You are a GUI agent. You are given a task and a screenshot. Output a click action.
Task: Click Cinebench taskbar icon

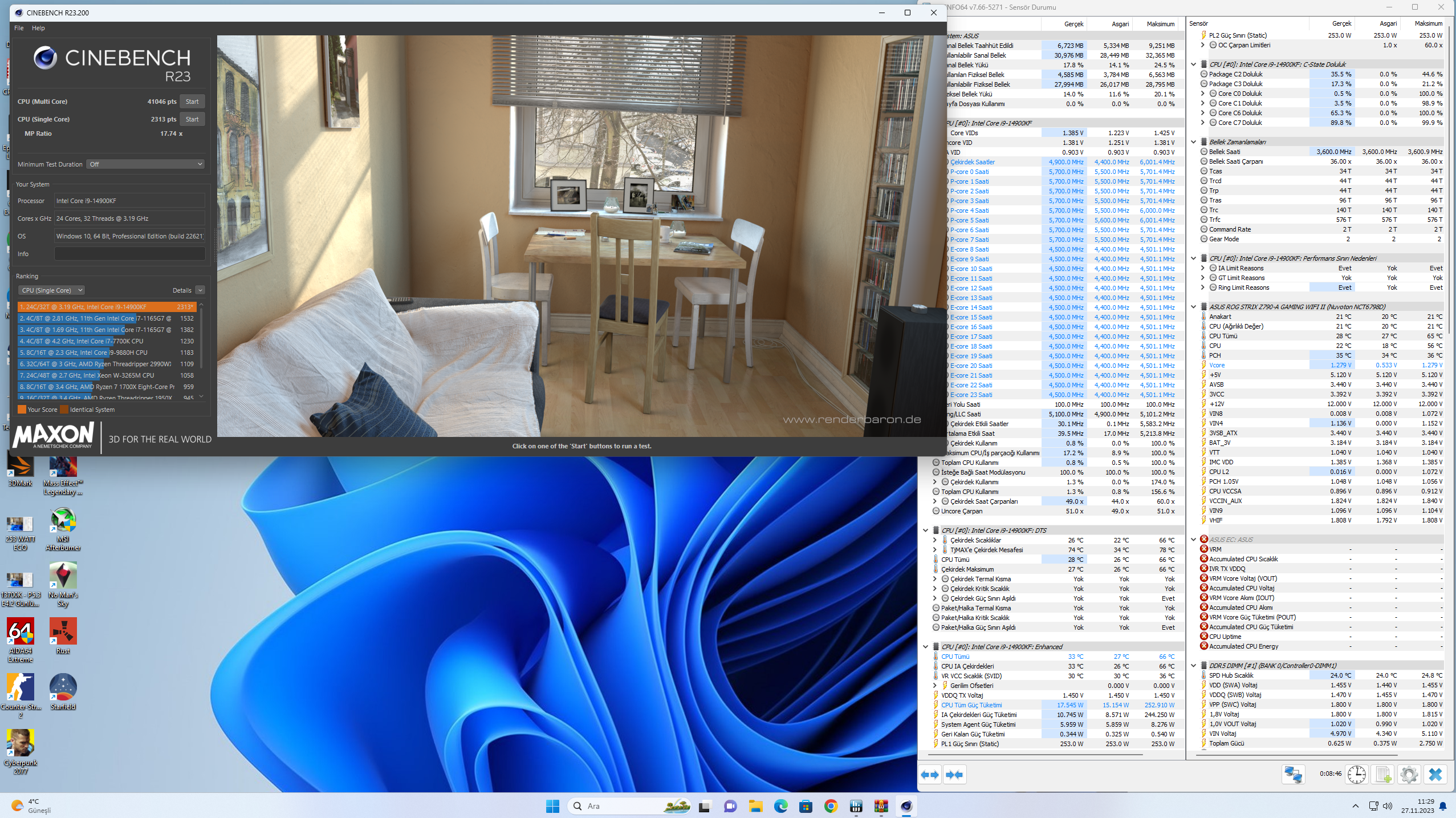click(906, 806)
